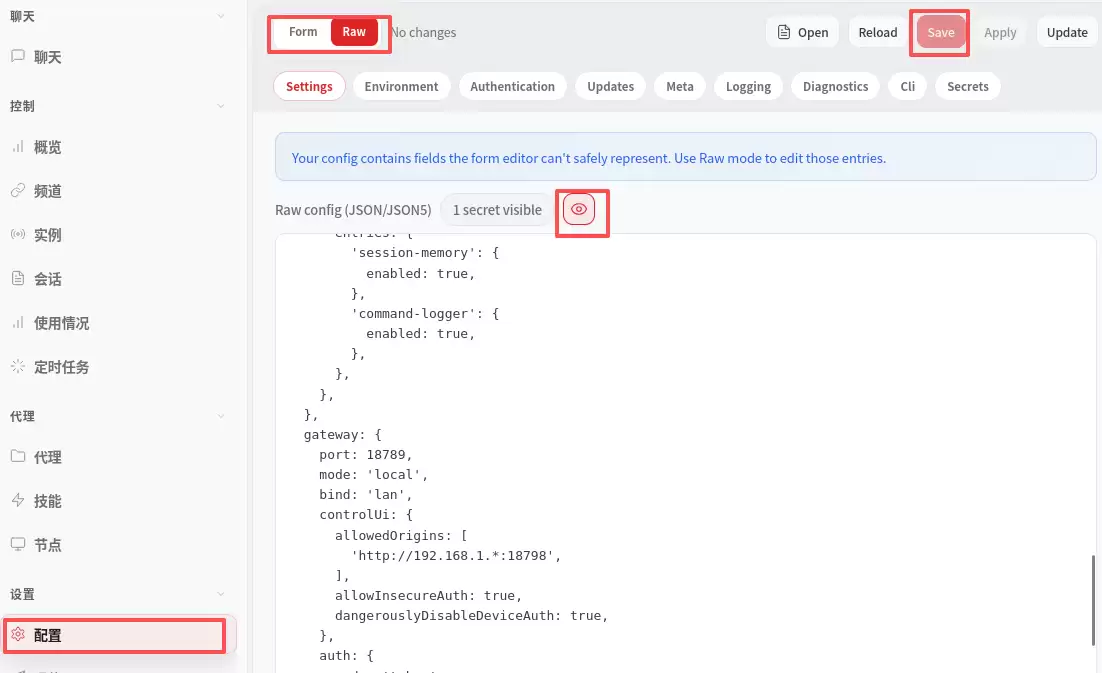Select the monitor icon next to 节点
The height and width of the screenshot is (673, 1102).
coord(18,545)
